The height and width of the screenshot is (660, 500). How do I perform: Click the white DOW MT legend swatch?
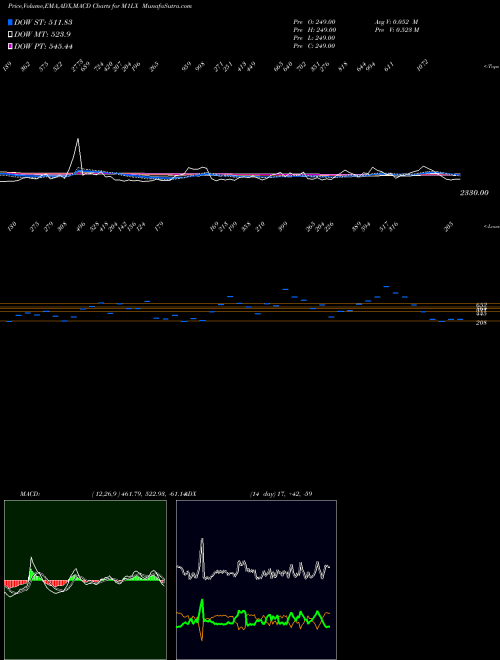point(10,35)
